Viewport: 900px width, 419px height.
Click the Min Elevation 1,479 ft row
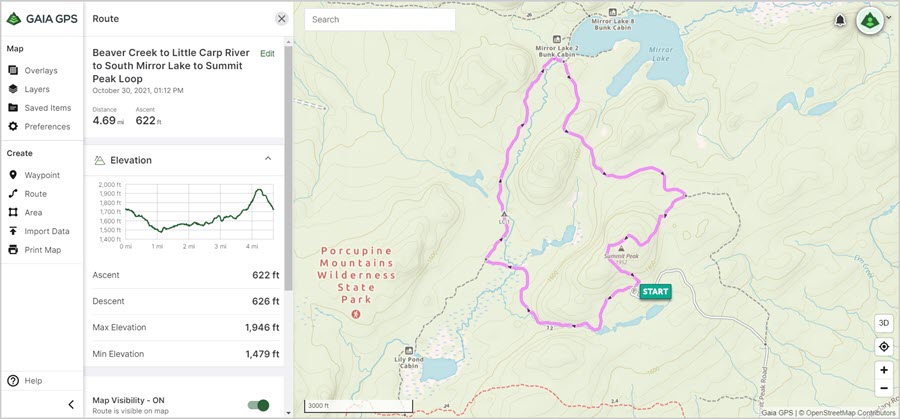pyautogui.click(x=186, y=354)
